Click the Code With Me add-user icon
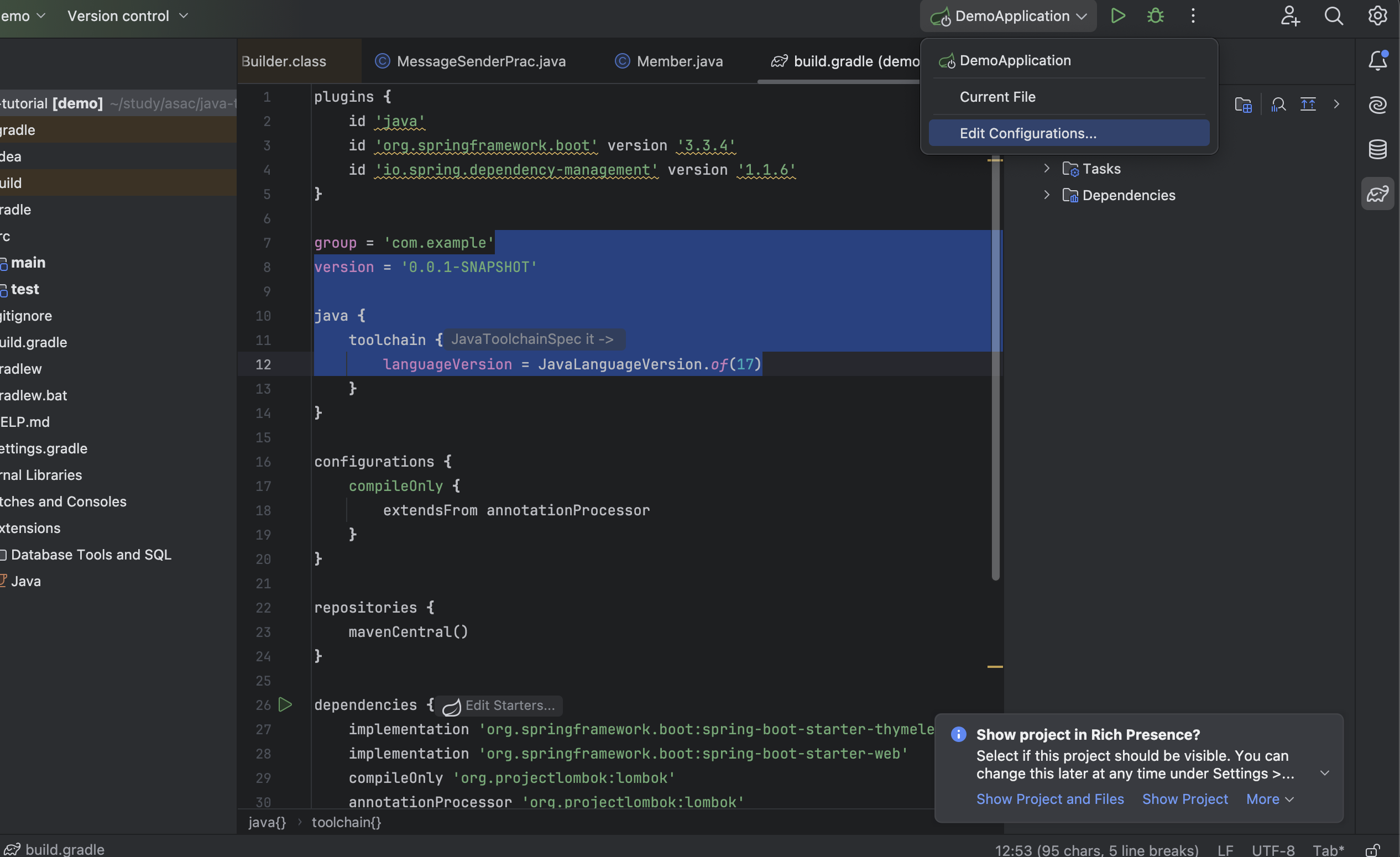1400x857 pixels. point(1290,16)
